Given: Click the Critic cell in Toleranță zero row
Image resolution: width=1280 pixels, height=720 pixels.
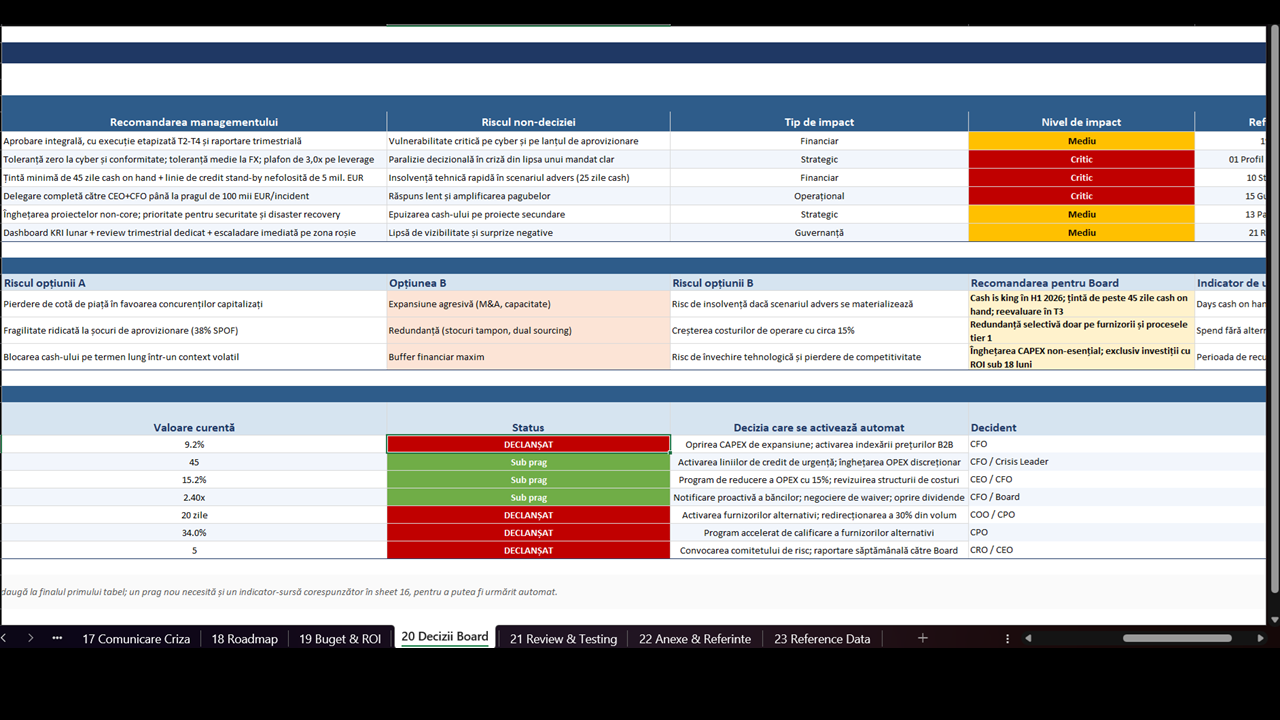Looking at the screenshot, I should pyautogui.click(x=1081, y=159).
